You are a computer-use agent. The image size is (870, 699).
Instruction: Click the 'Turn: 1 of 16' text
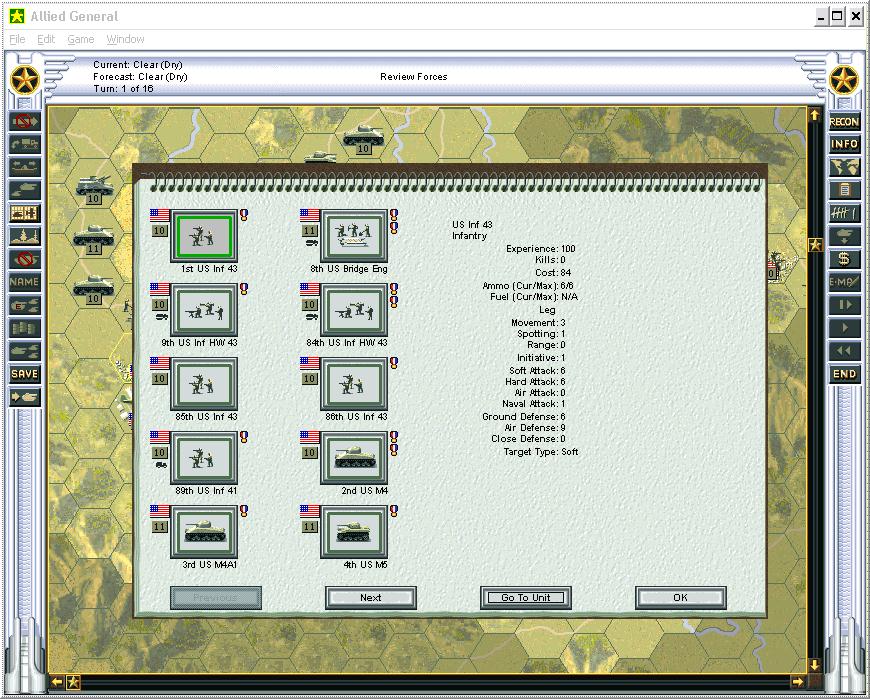pos(123,89)
